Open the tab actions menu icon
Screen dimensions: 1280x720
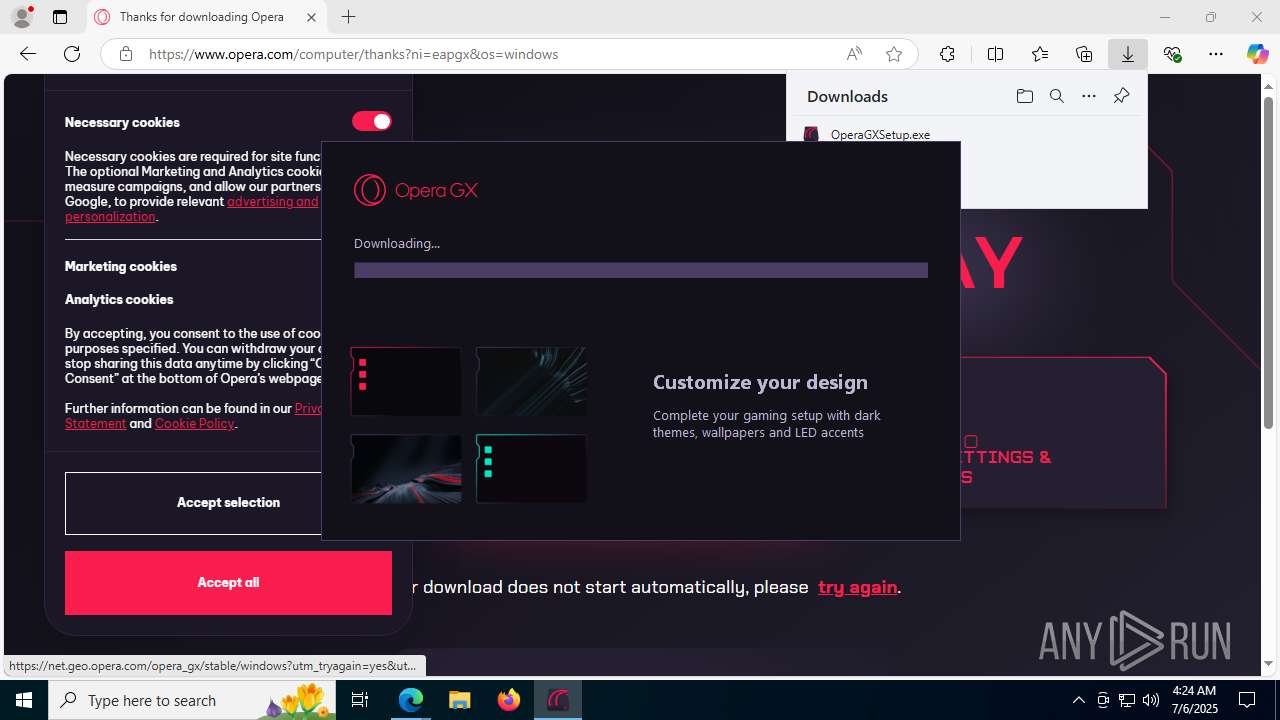[60, 17]
